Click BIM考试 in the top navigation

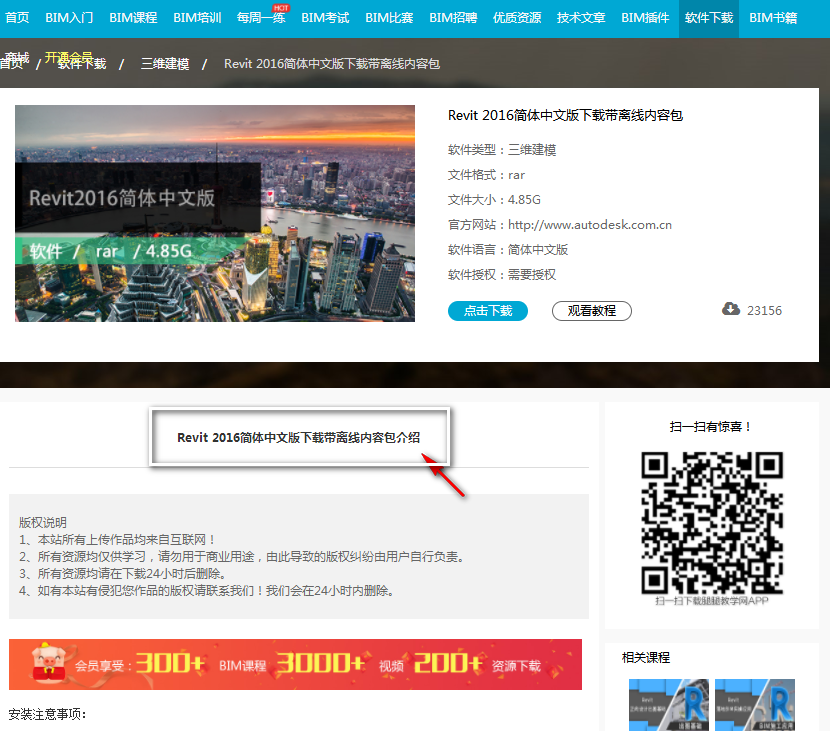326,18
